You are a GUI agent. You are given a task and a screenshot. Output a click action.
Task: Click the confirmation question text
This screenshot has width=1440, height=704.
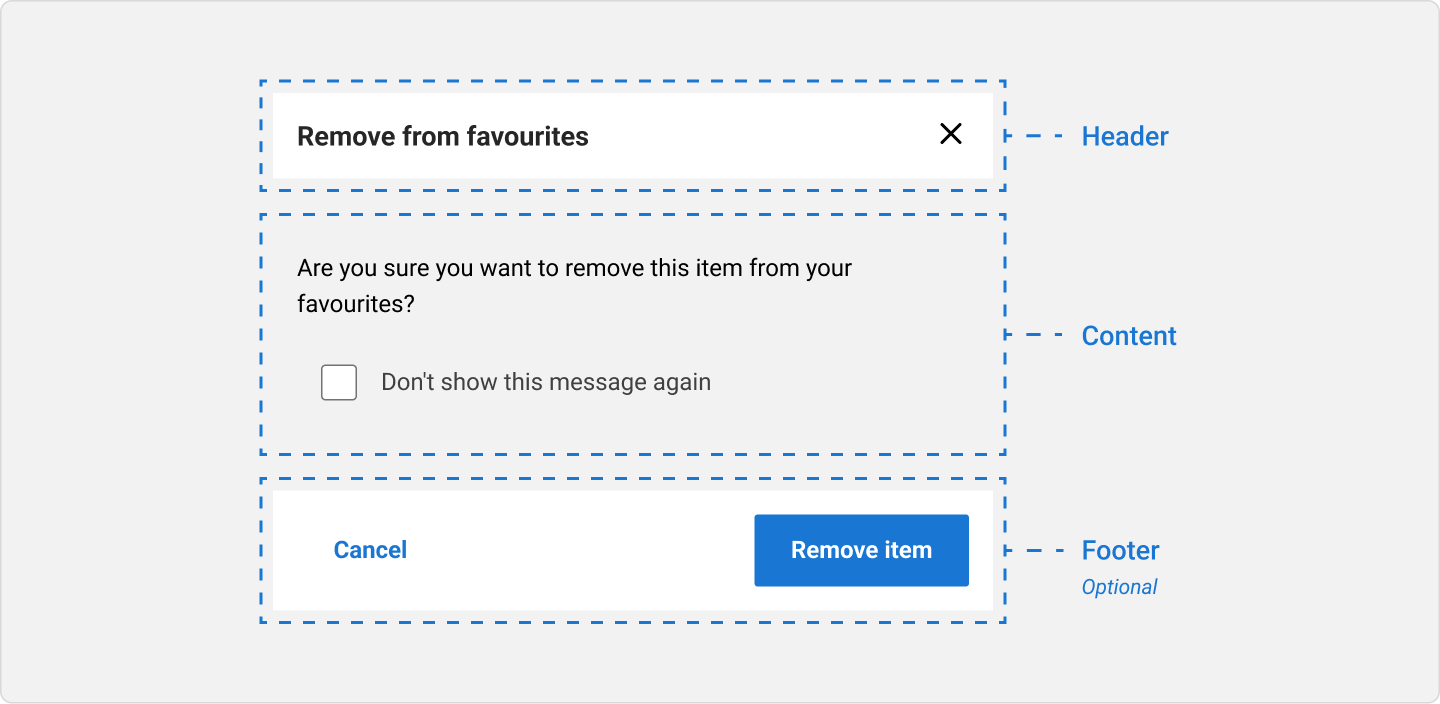(574, 286)
